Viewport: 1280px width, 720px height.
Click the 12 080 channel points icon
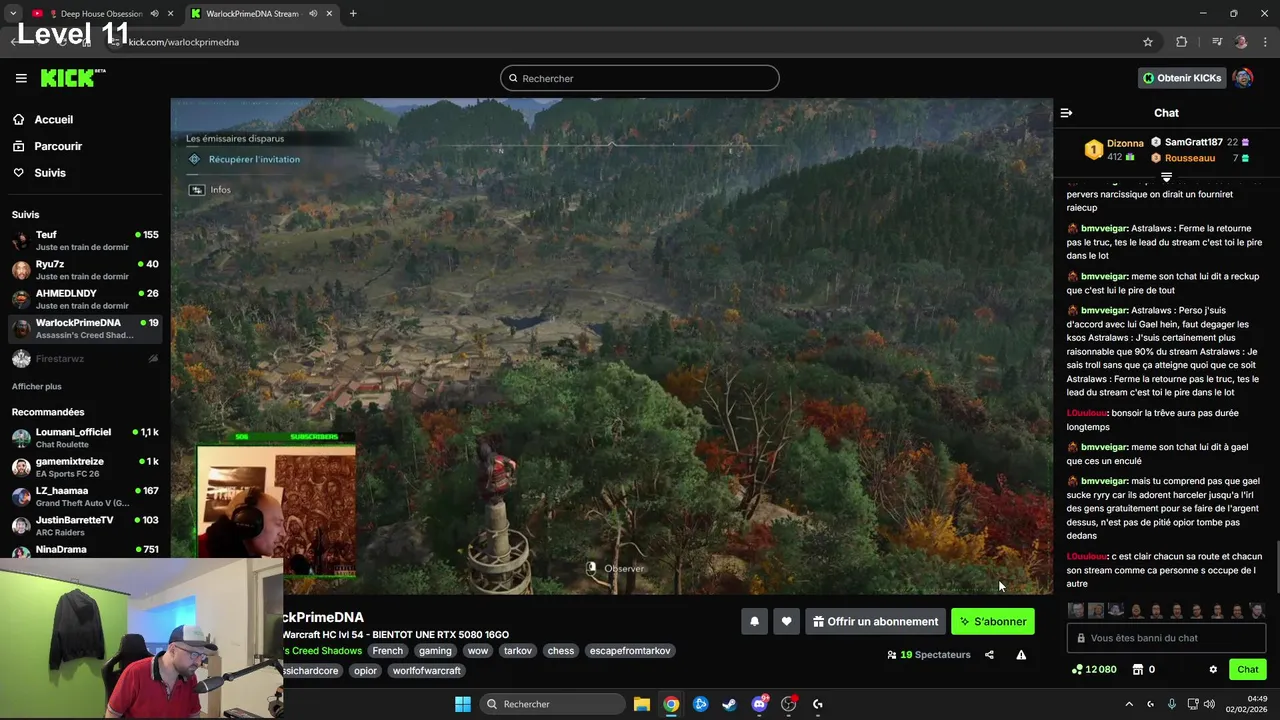click(x=1077, y=670)
